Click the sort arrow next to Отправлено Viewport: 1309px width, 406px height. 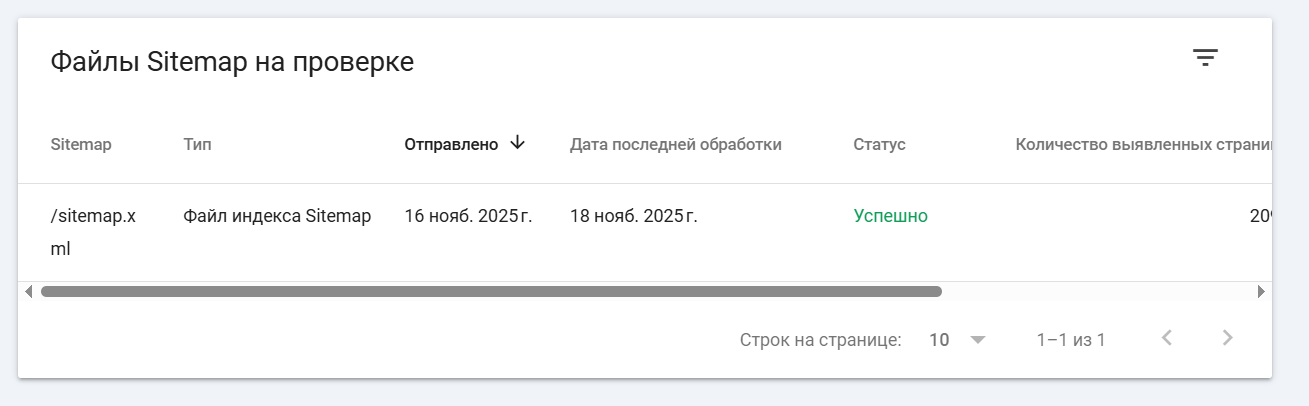(517, 143)
